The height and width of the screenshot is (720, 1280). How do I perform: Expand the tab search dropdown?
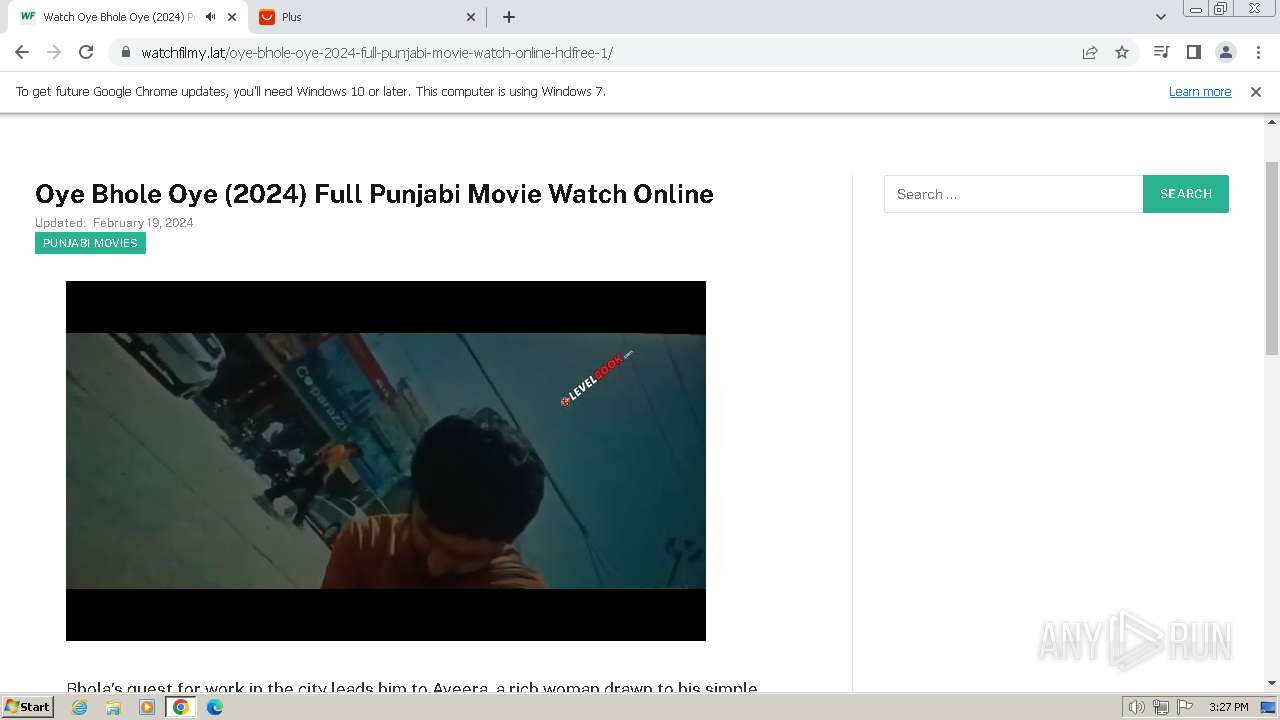pos(1161,17)
